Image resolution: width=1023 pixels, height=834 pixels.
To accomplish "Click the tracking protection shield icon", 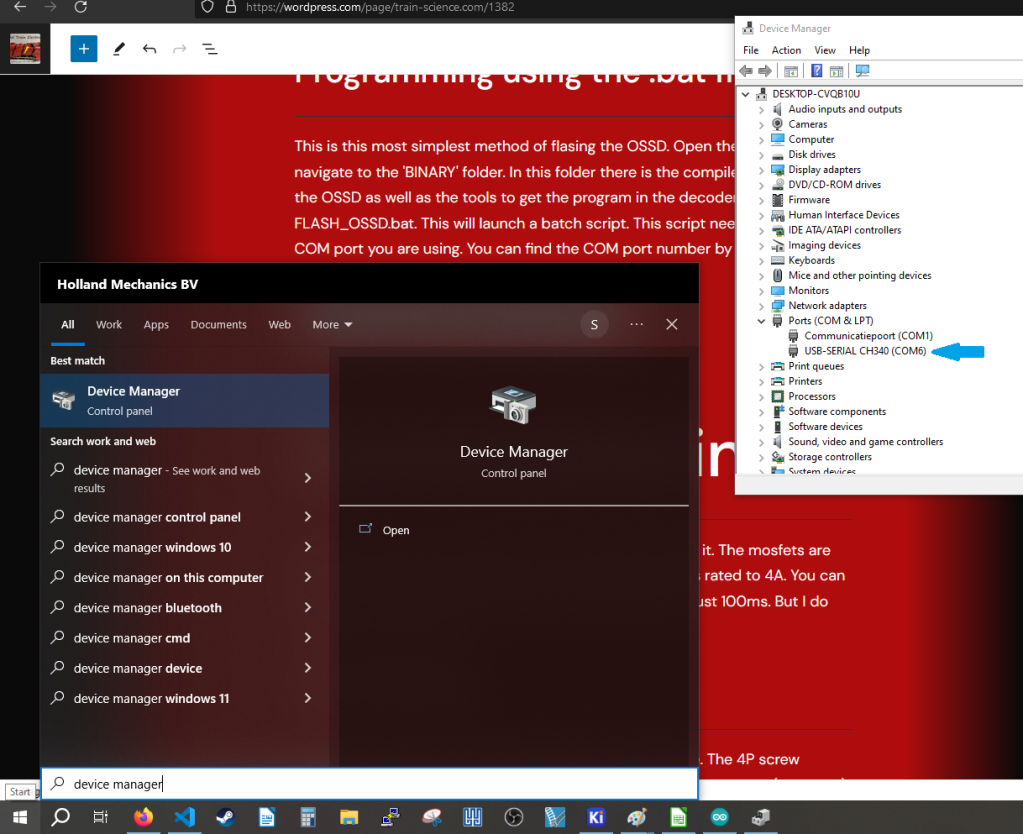I will [206, 8].
